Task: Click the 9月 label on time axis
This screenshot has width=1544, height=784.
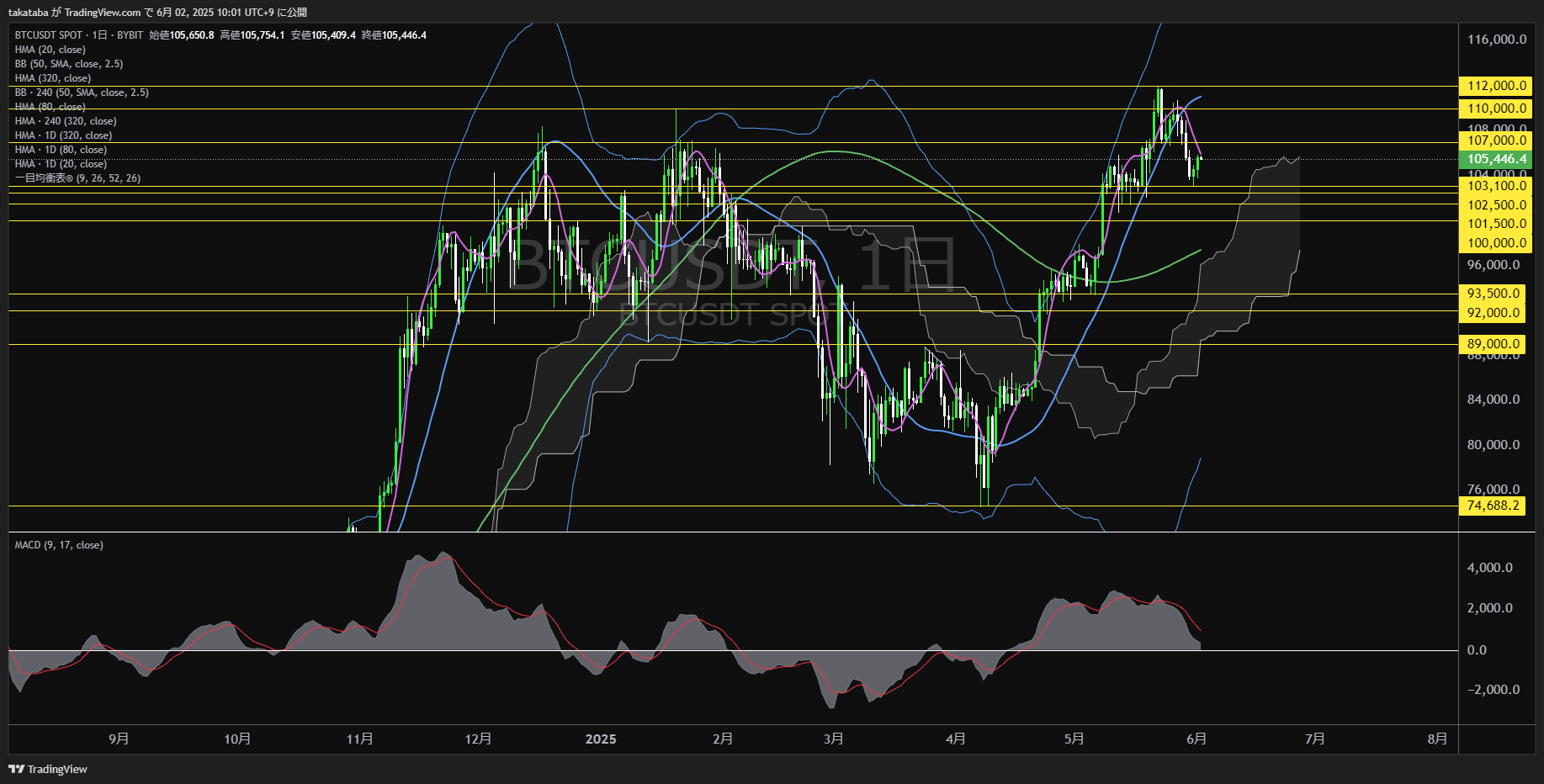Action: (x=119, y=739)
